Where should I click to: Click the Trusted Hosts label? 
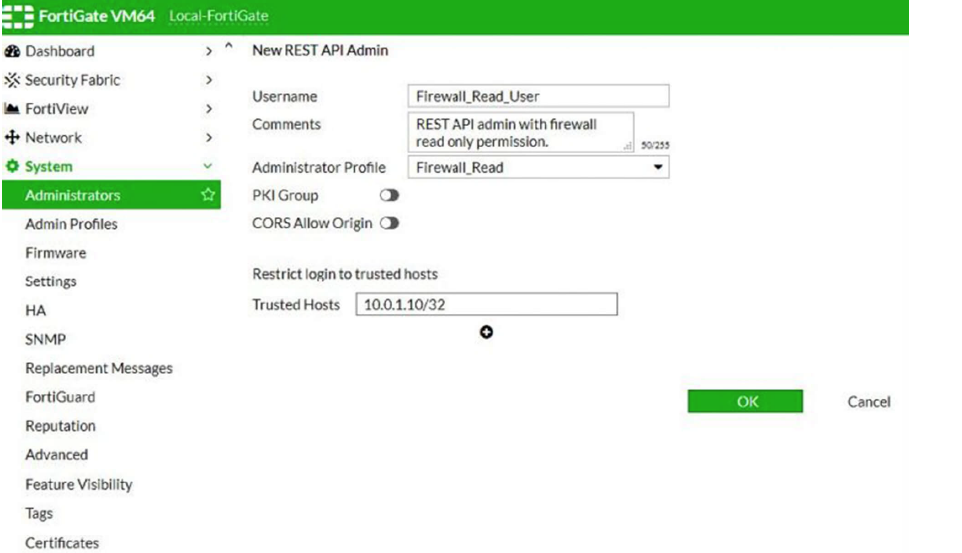pos(296,304)
